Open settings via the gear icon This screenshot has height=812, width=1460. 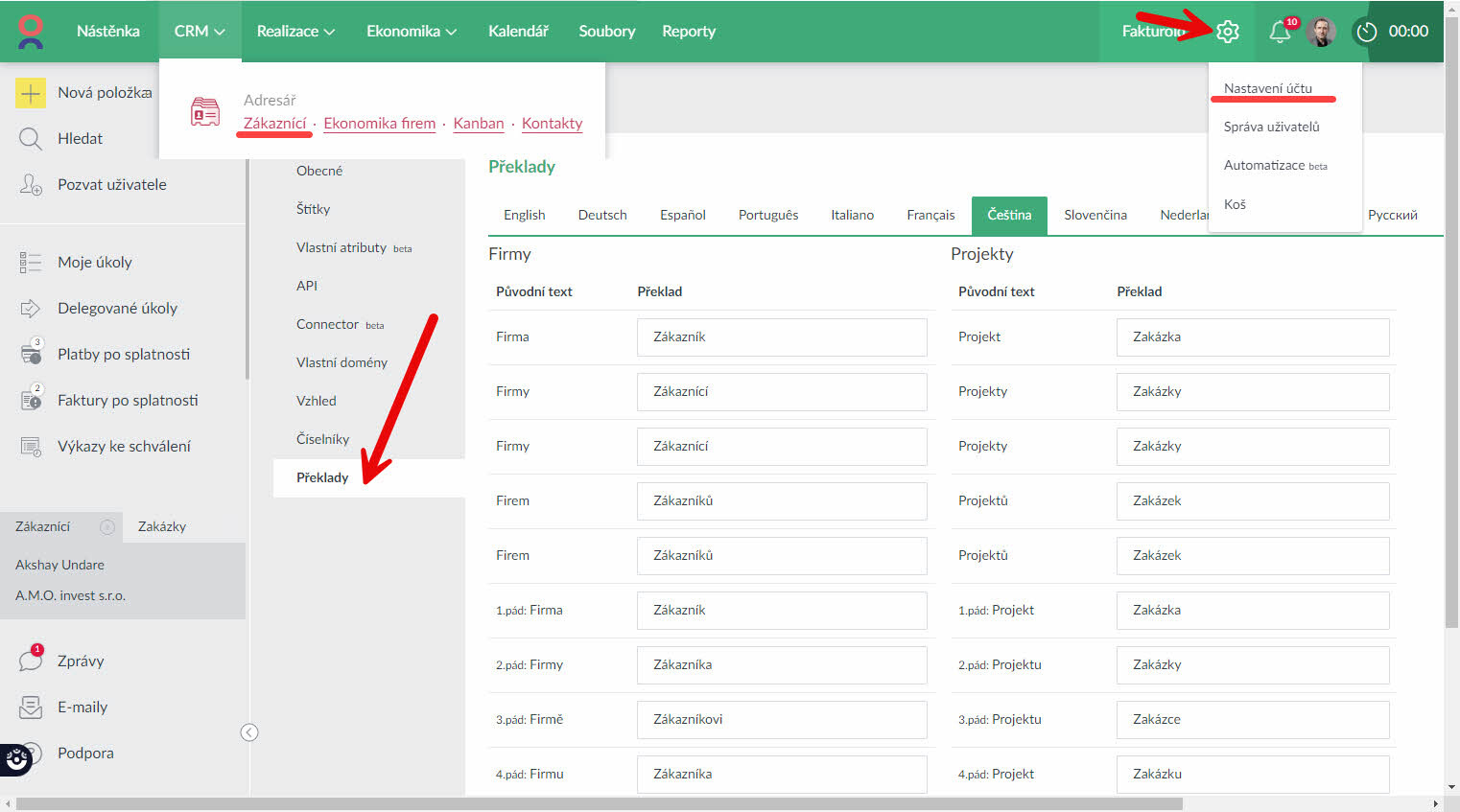(1227, 32)
